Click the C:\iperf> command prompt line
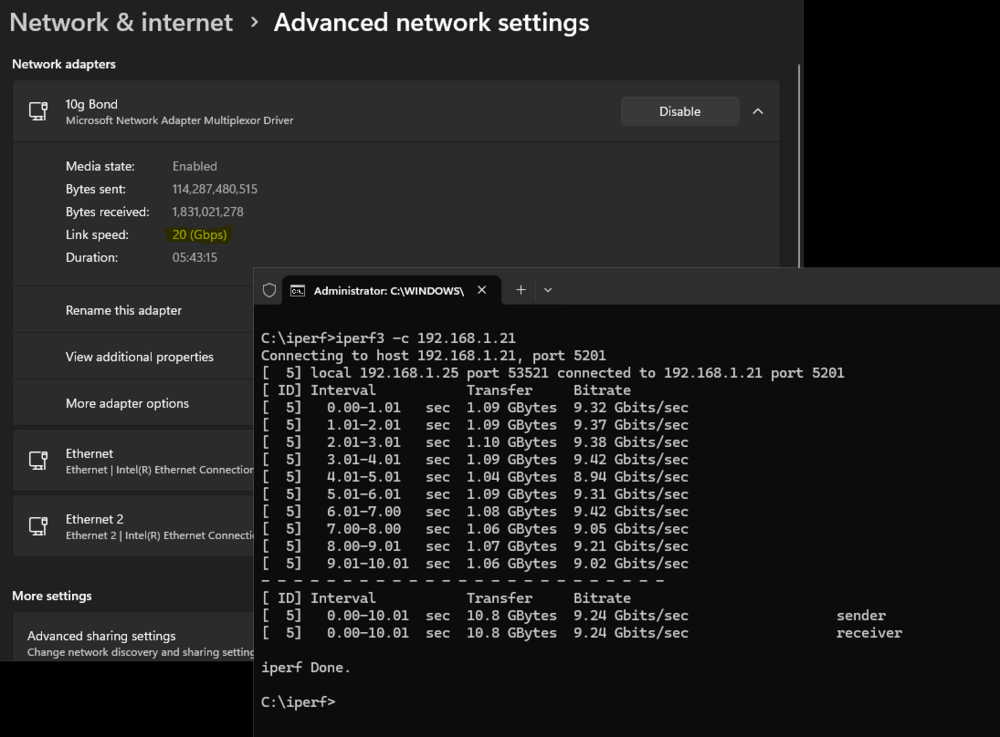 [x=298, y=702]
